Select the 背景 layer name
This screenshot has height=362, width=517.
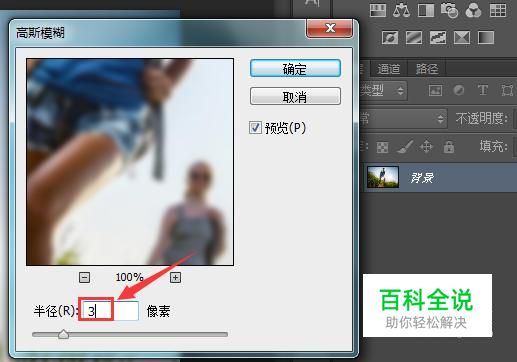(x=422, y=178)
